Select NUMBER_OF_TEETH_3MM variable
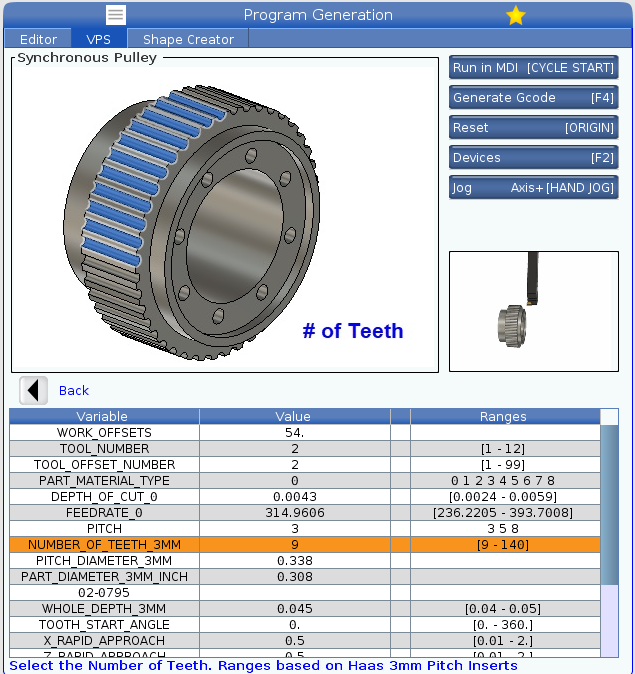The width and height of the screenshot is (635, 674). [x=104, y=545]
